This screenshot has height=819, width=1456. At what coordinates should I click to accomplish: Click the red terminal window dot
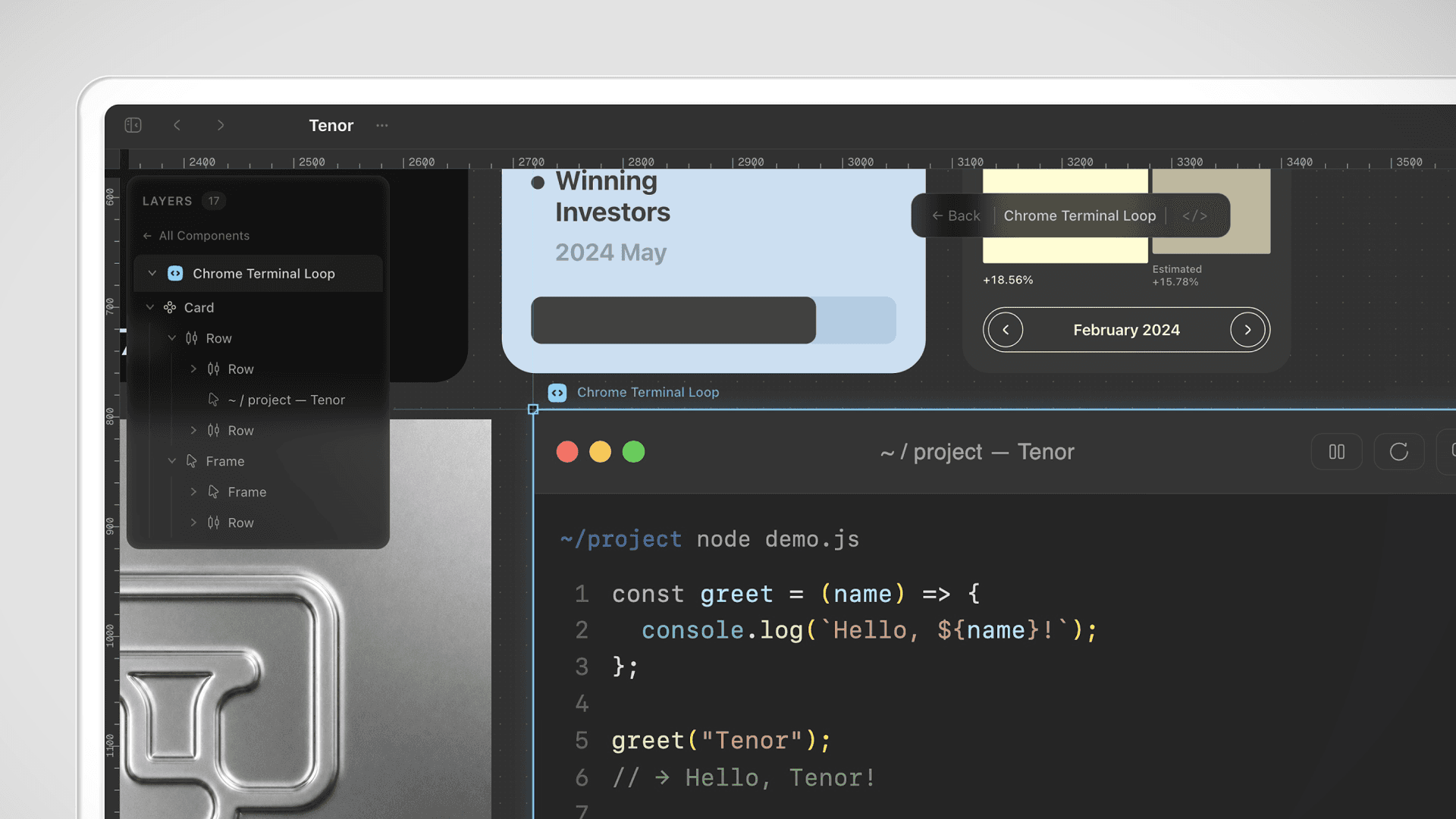pos(567,452)
